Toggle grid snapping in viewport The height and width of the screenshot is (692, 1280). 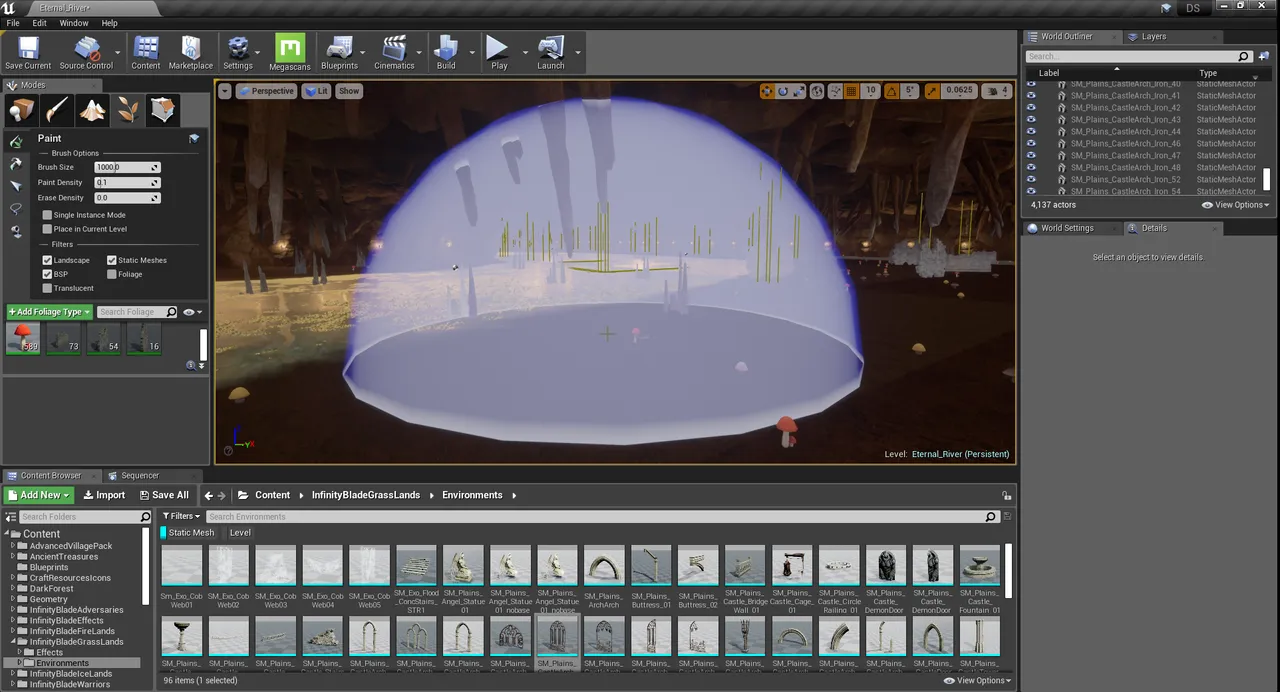852,91
